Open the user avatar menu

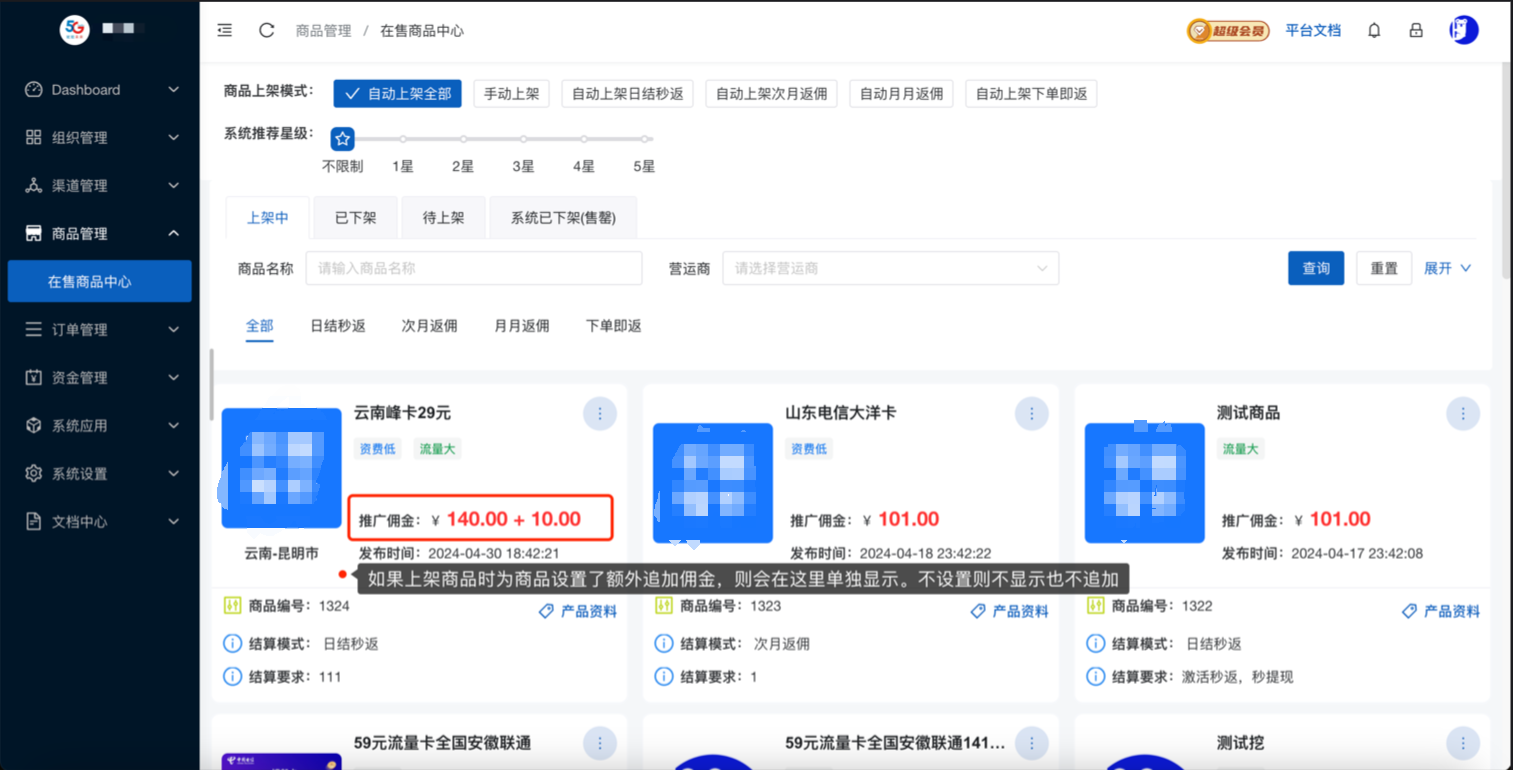(x=1464, y=30)
